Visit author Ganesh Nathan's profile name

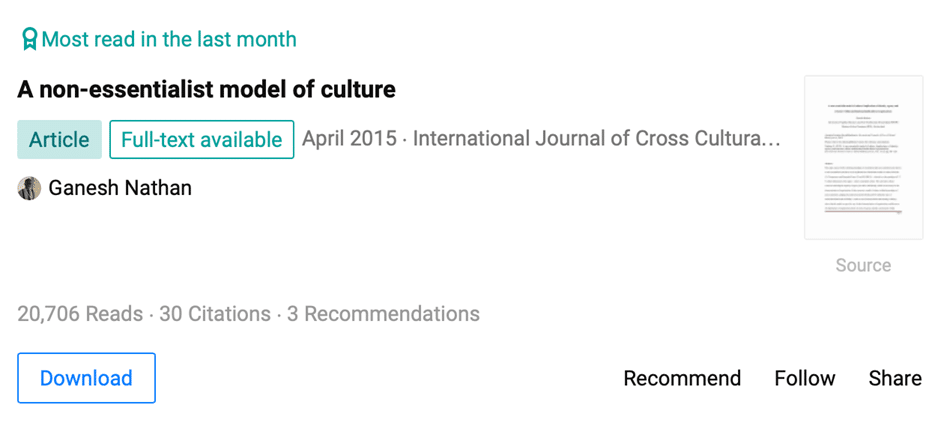tap(120, 188)
